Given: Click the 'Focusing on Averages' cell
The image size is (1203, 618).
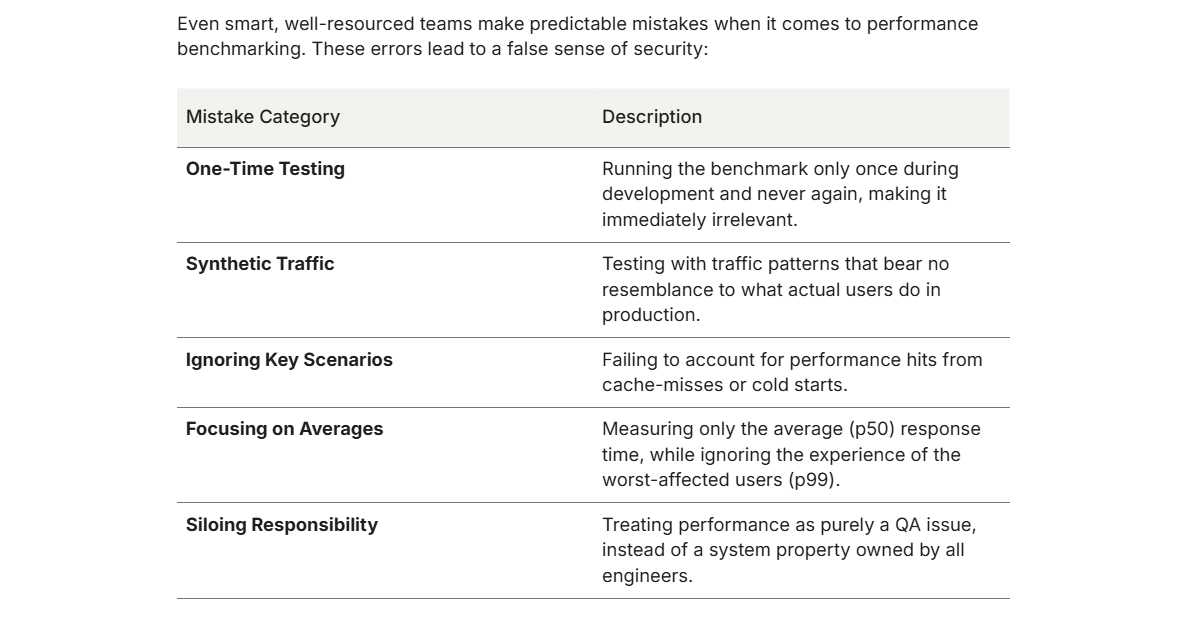Looking at the screenshot, I should (284, 429).
